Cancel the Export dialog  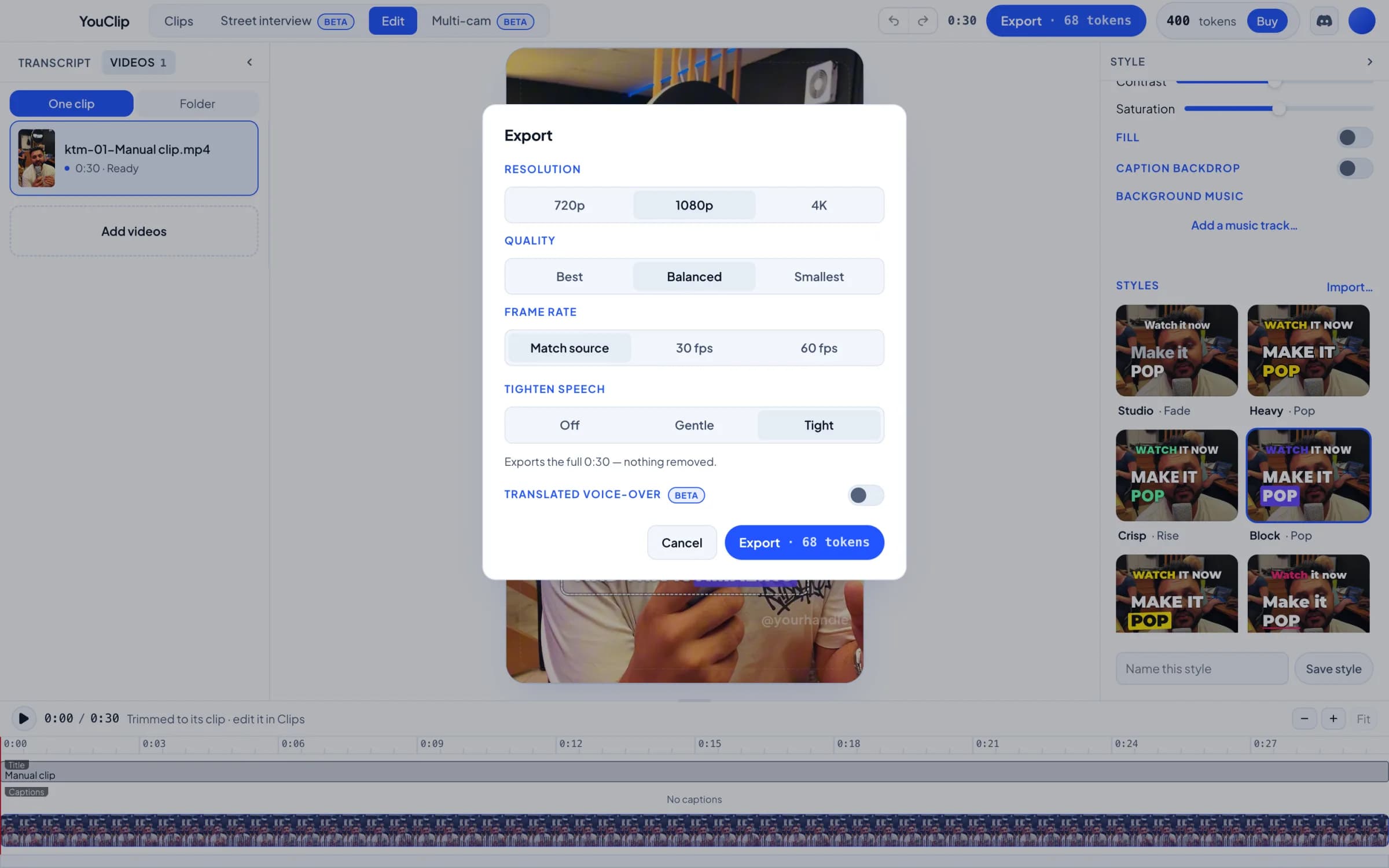pyautogui.click(x=682, y=542)
